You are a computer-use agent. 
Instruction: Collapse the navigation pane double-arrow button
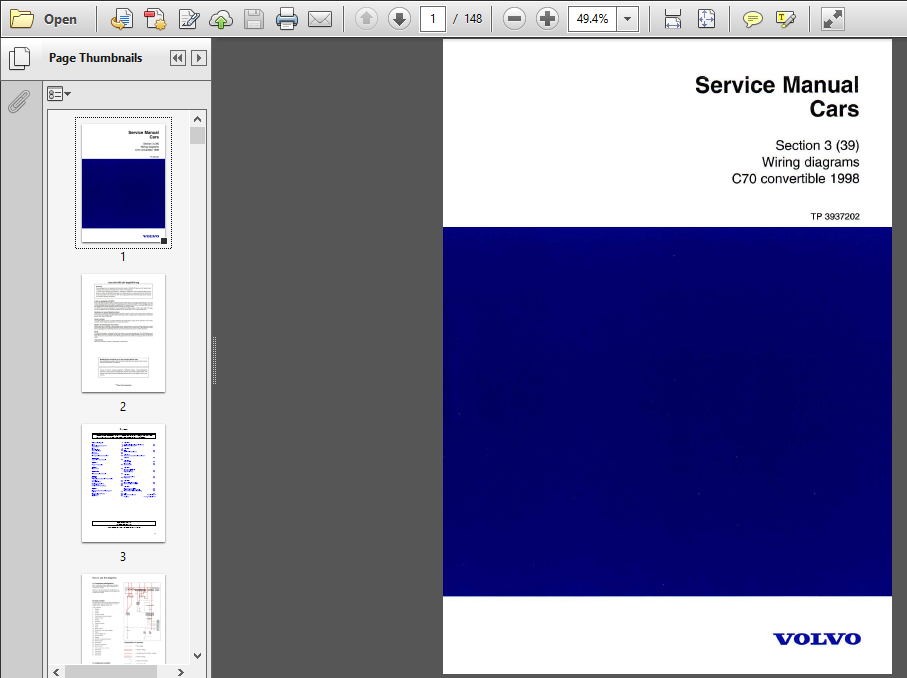point(178,58)
